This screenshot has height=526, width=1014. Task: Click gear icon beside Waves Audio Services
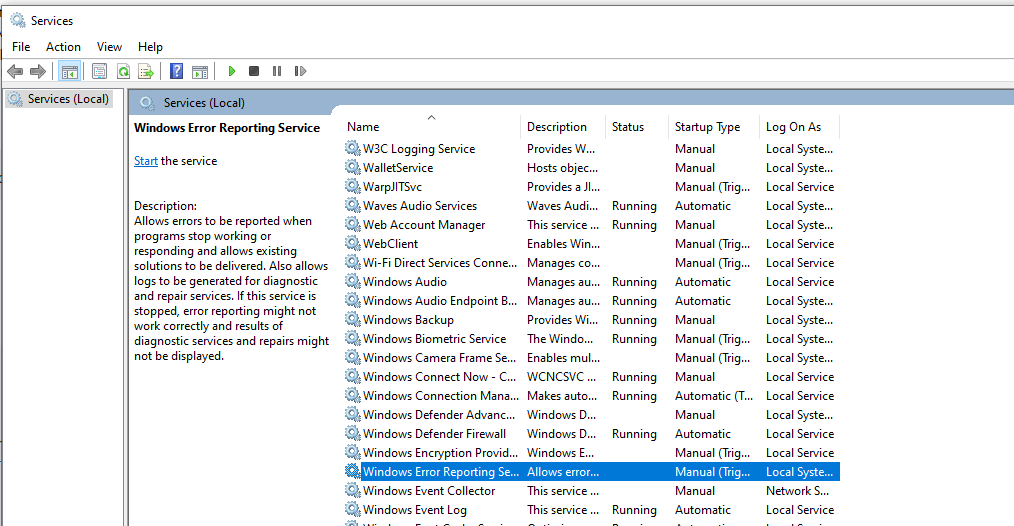tap(352, 205)
